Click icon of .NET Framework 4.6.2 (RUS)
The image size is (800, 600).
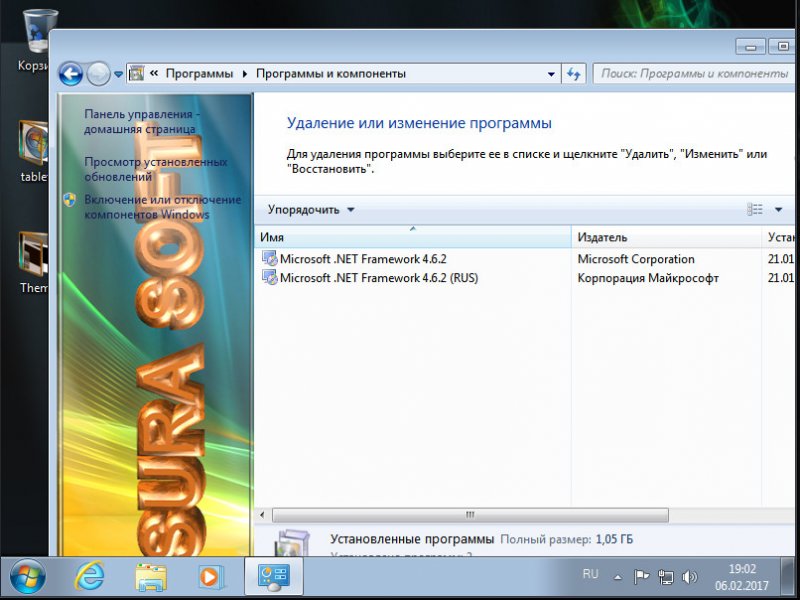(x=269, y=278)
